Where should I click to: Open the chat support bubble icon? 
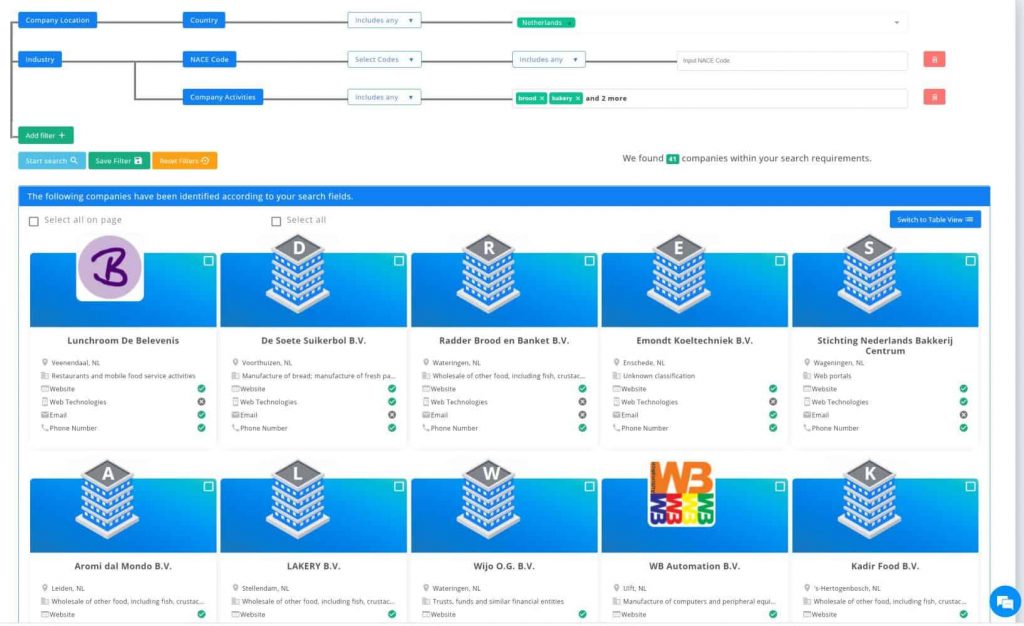(x=1003, y=601)
